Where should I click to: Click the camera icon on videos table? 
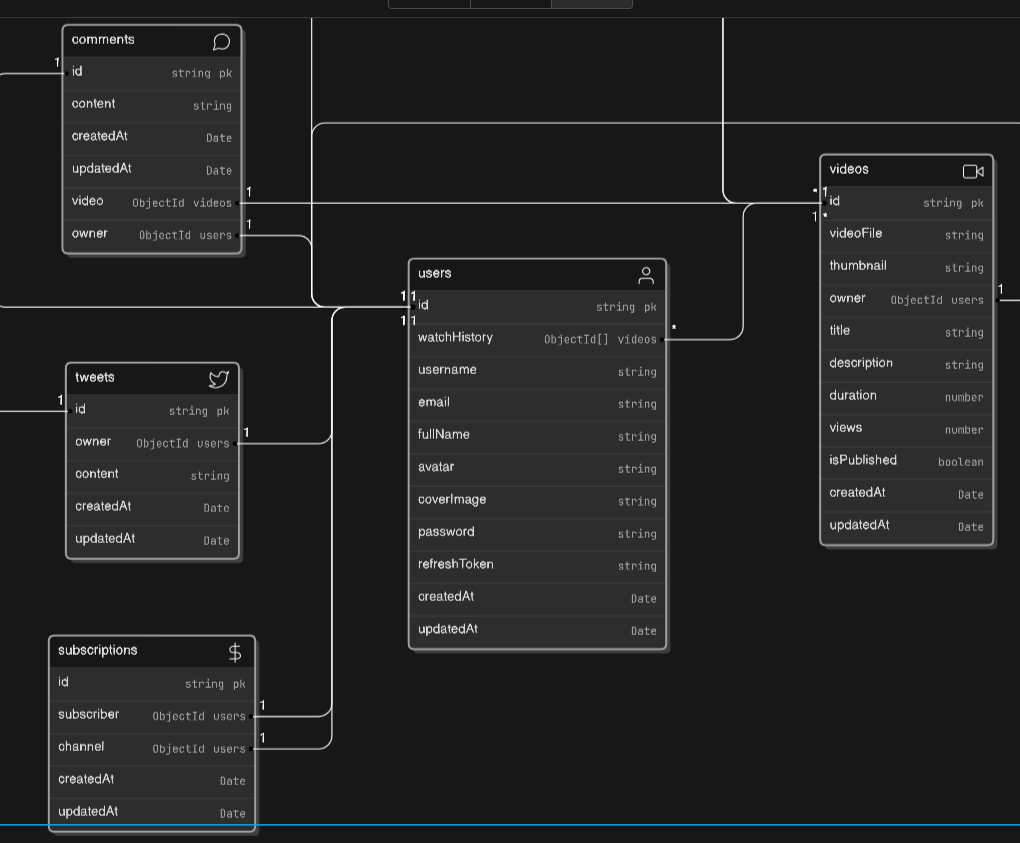973,171
